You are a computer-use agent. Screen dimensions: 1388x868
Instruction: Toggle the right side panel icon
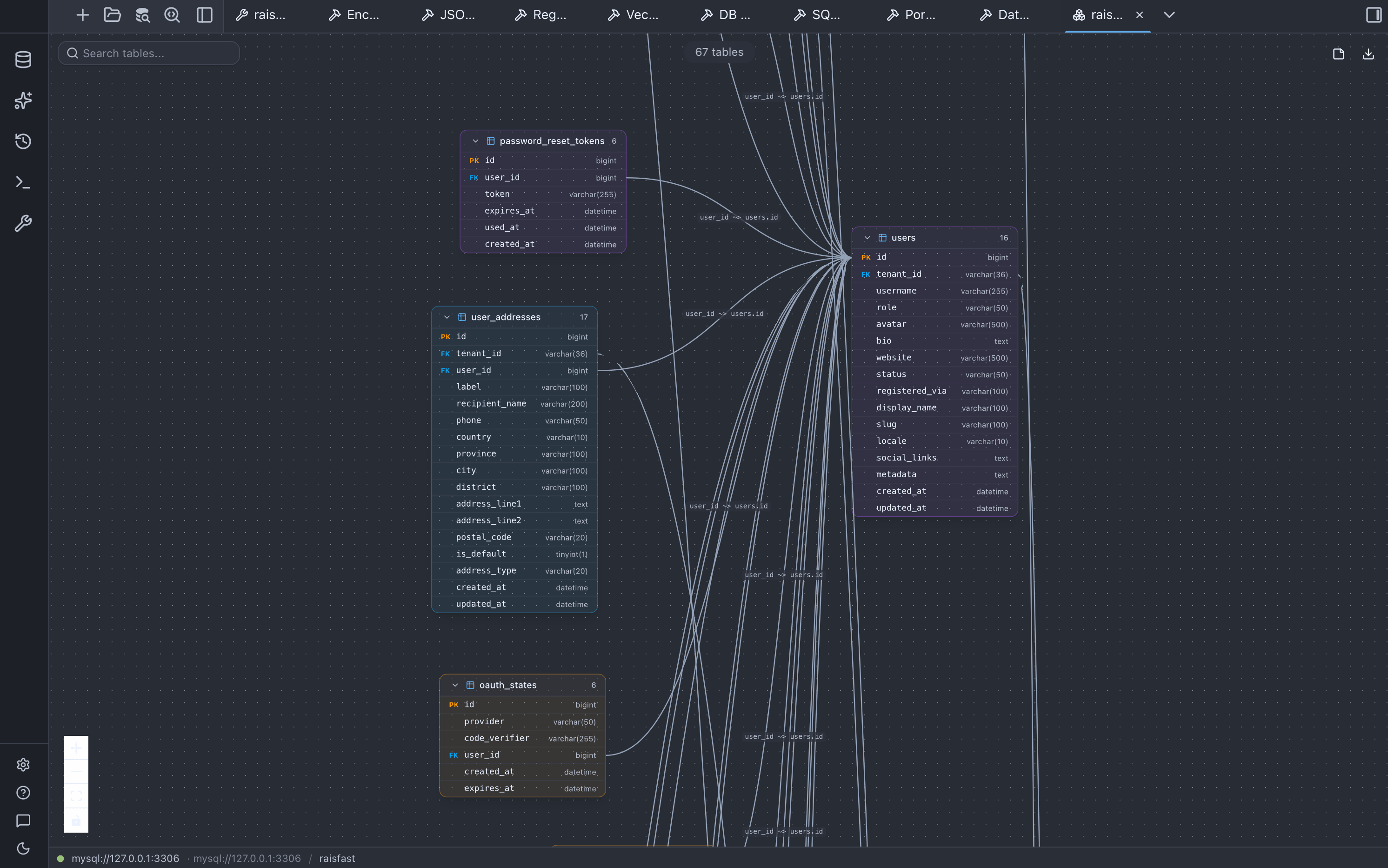(1374, 15)
